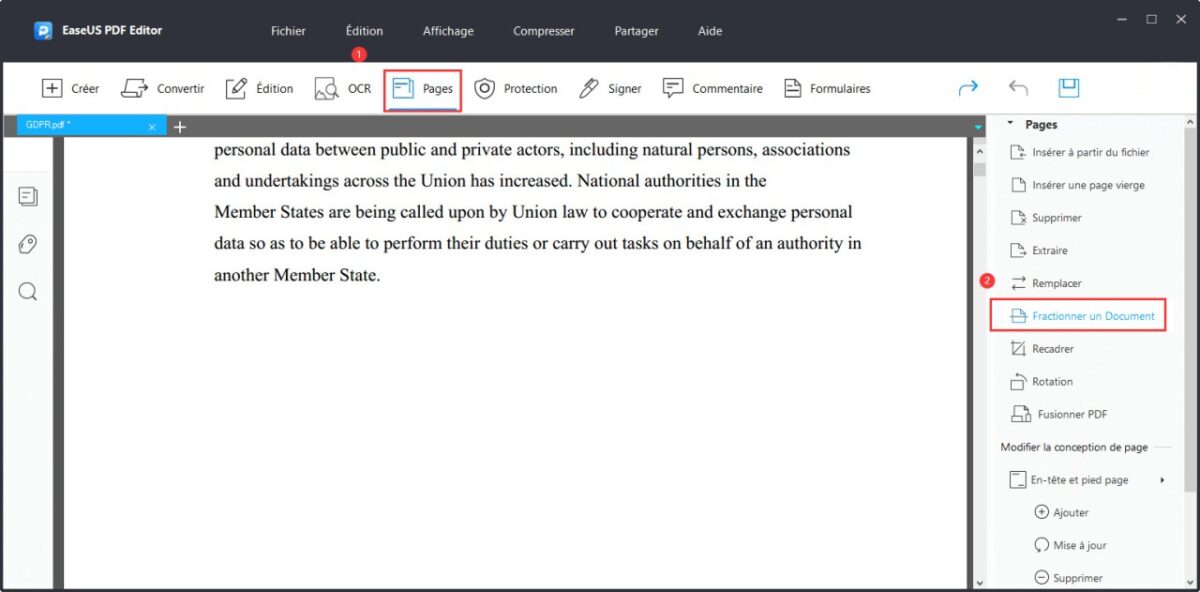Open the Commentaire tool
This screenshot has height=592, width=1200.
[712, 89]
